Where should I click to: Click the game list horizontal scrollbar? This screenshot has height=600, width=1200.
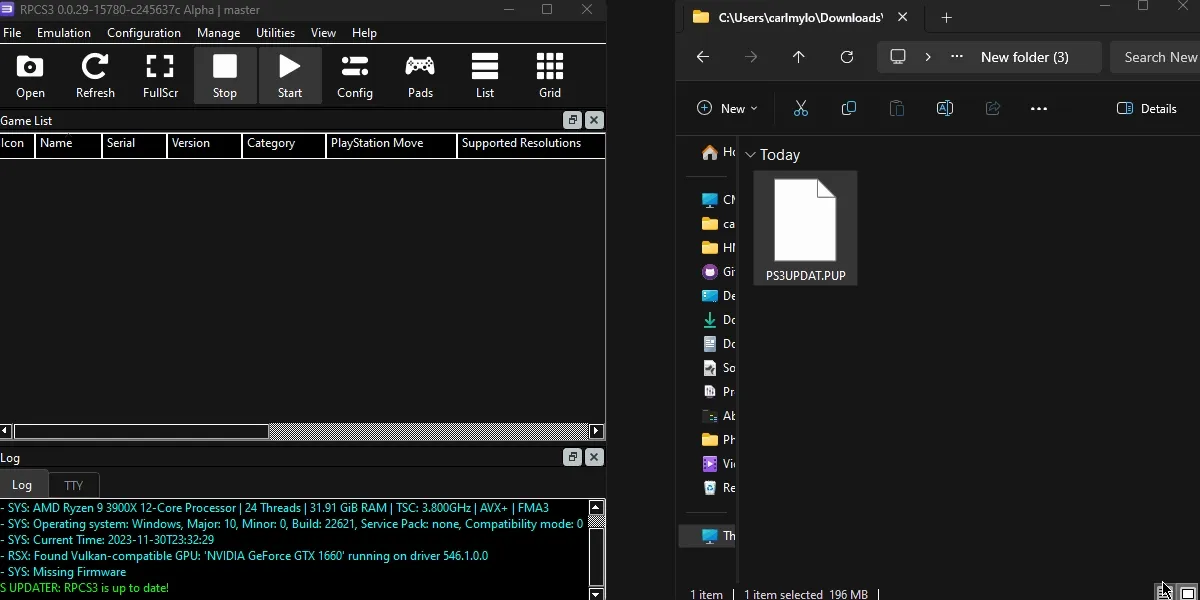coord(140,431)
